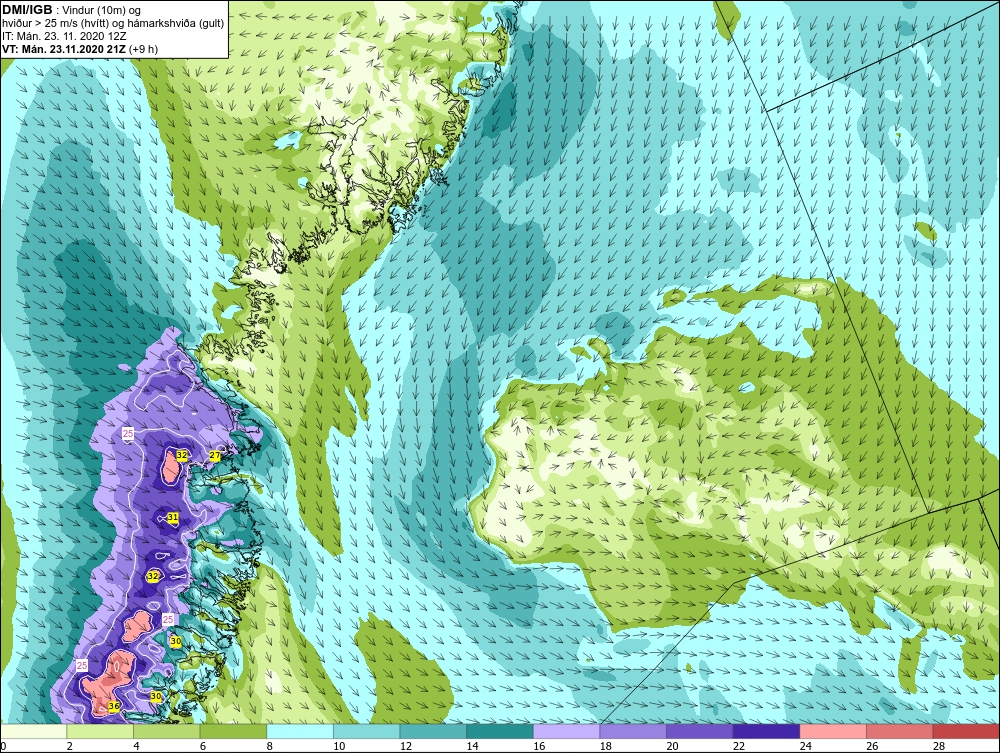Select the dark red 28+ m/s swatch

click(966, 731)
